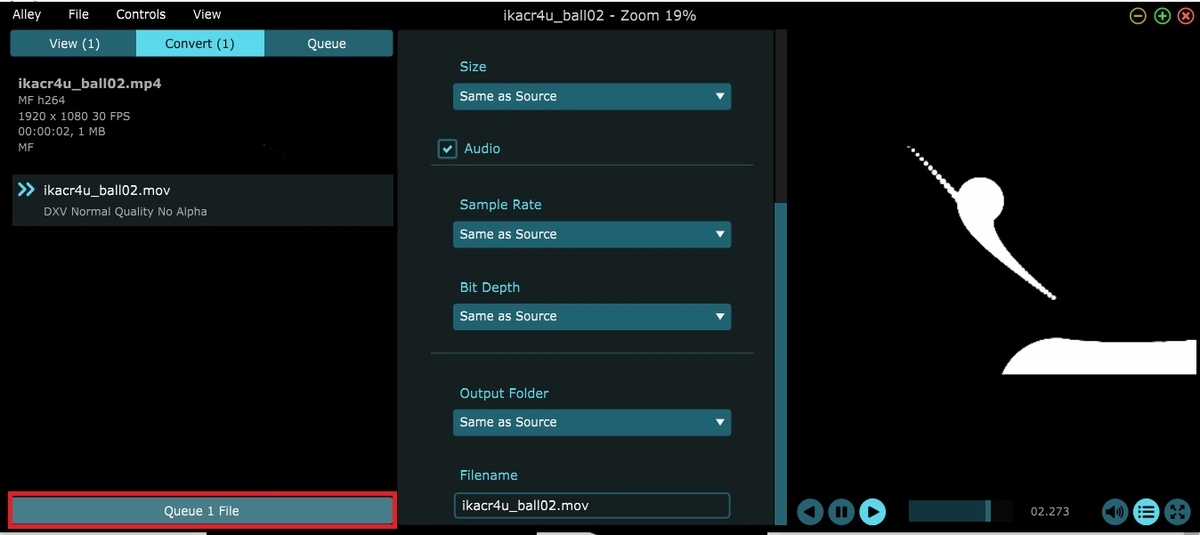Screen dimensions: 1200x535
Task: Switch to the Queue tab
Action: coord(328,43)
